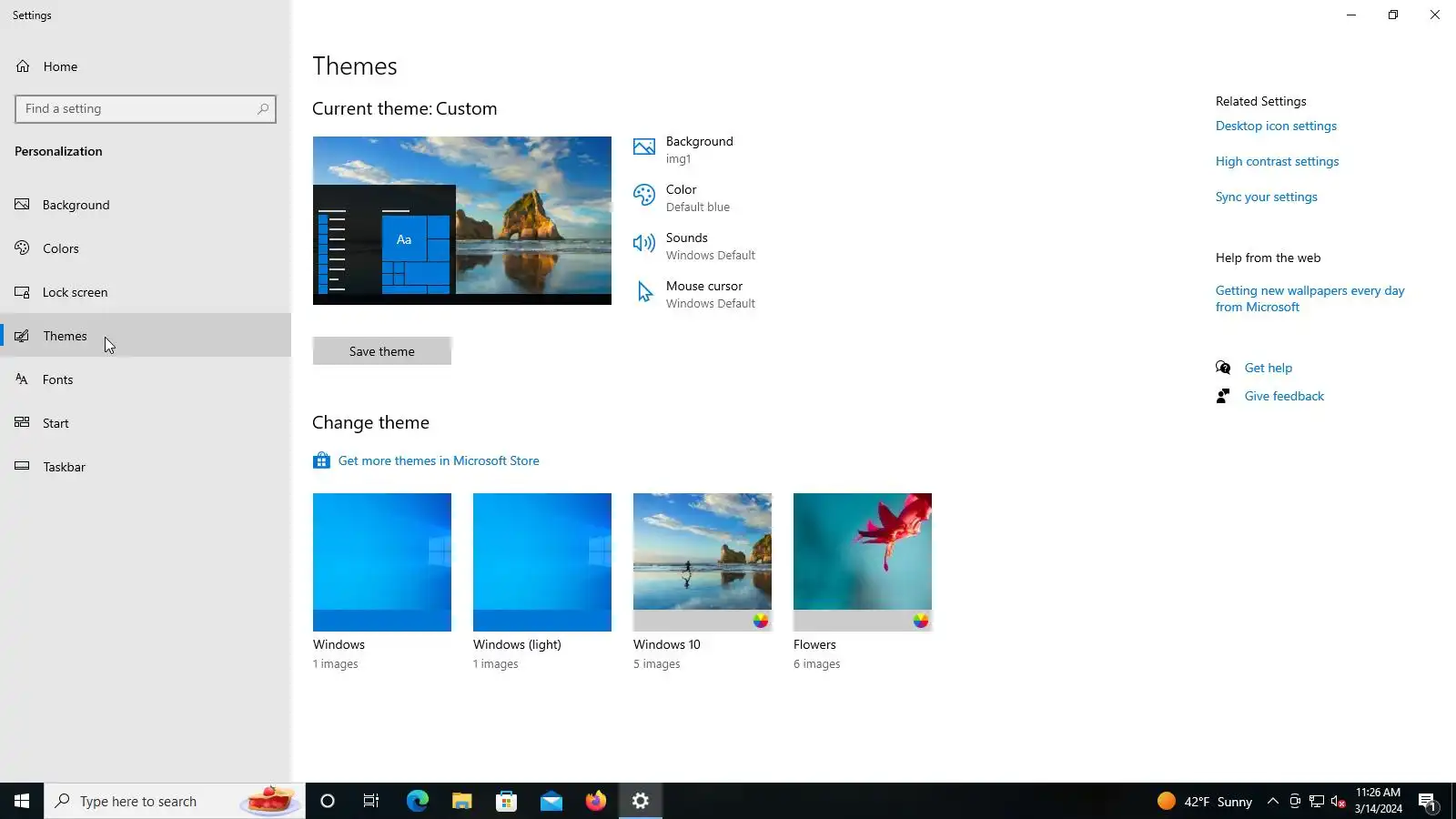Open Background img1 theme option
This screenshot has width=1456, height=819.
point(683,149)
